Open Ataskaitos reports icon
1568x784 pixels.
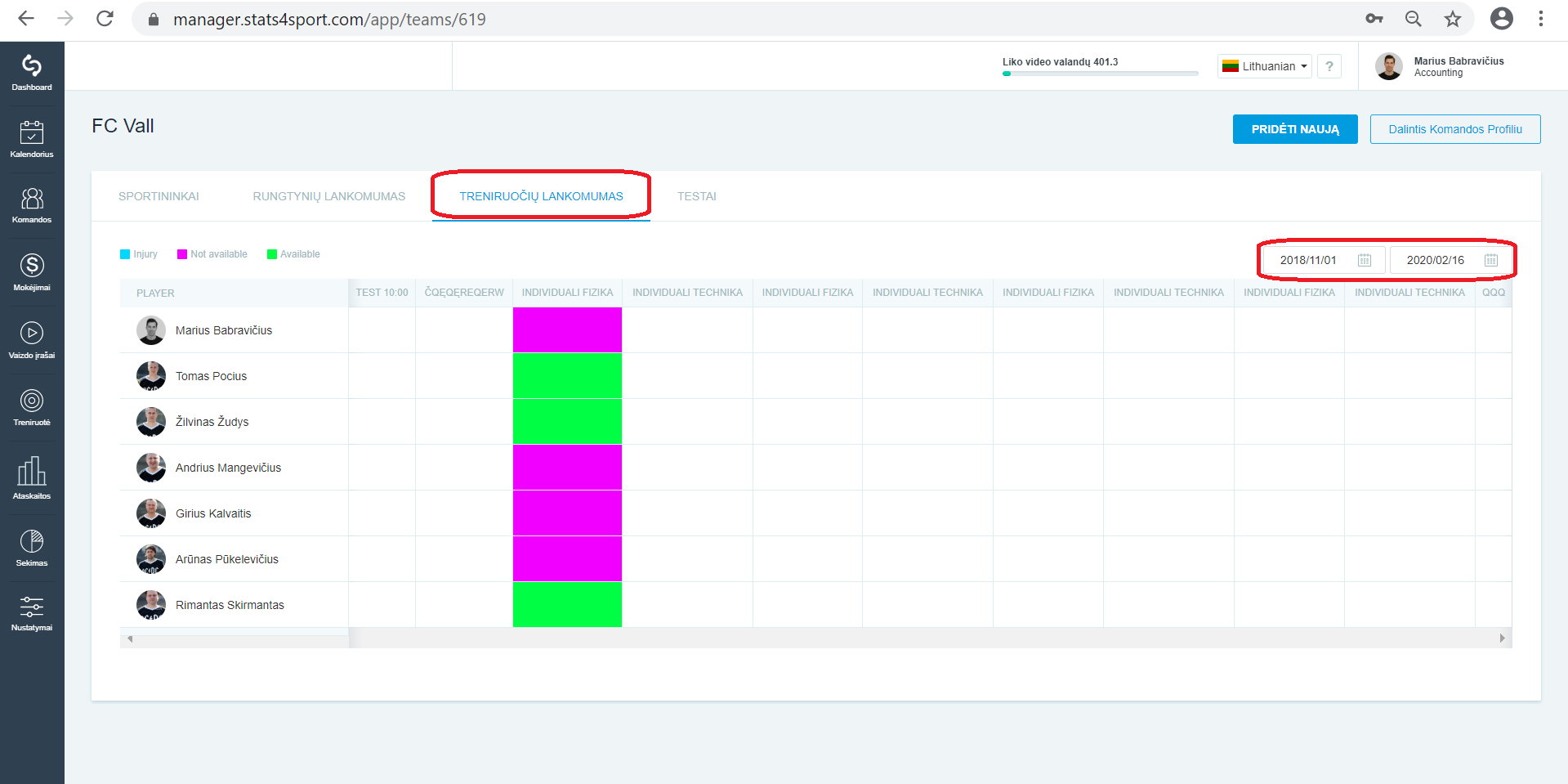(x=32, y=478)
